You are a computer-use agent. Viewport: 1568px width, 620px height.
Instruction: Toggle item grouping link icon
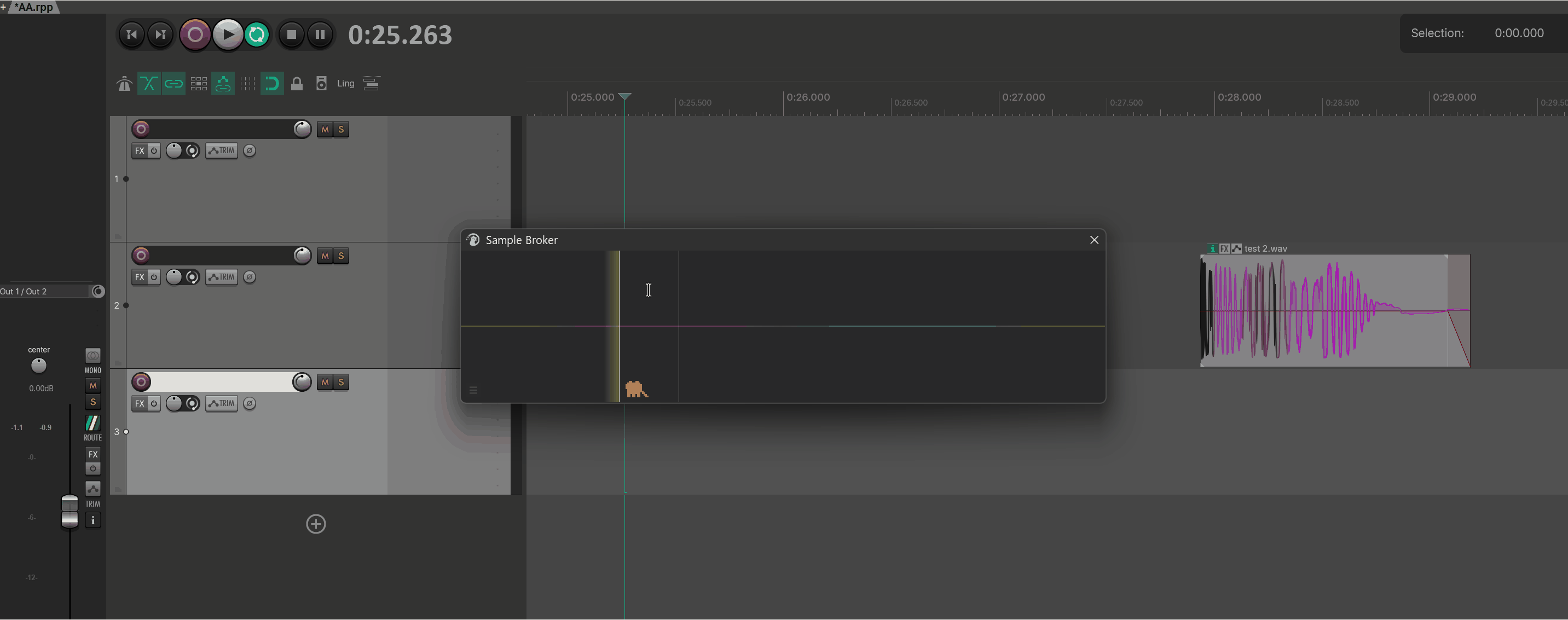point(173,83)
